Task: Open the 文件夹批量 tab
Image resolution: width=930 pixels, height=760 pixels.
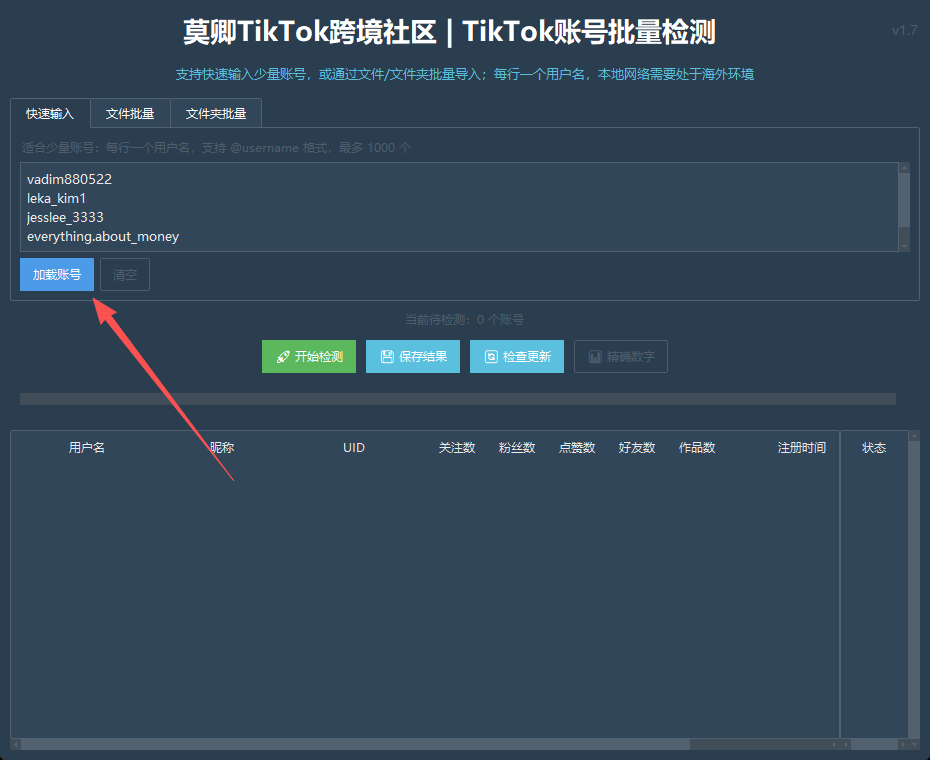Action: pos(216,113)
